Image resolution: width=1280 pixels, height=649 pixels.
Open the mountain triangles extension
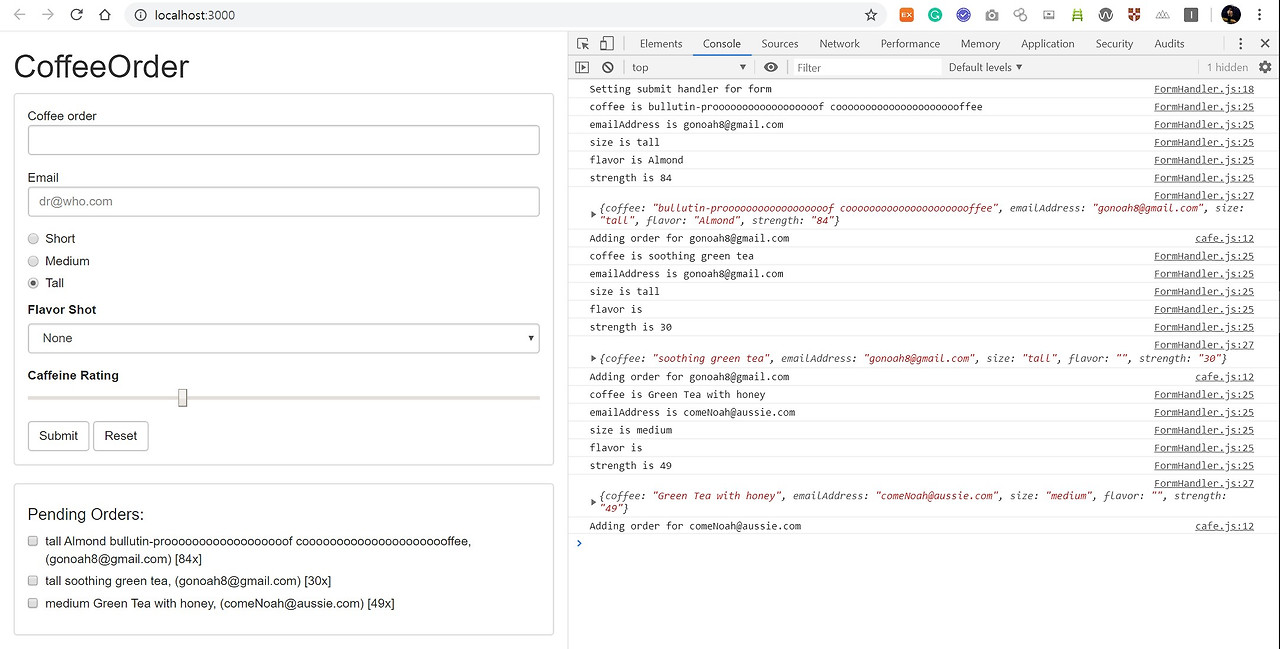pos(1163,15)
